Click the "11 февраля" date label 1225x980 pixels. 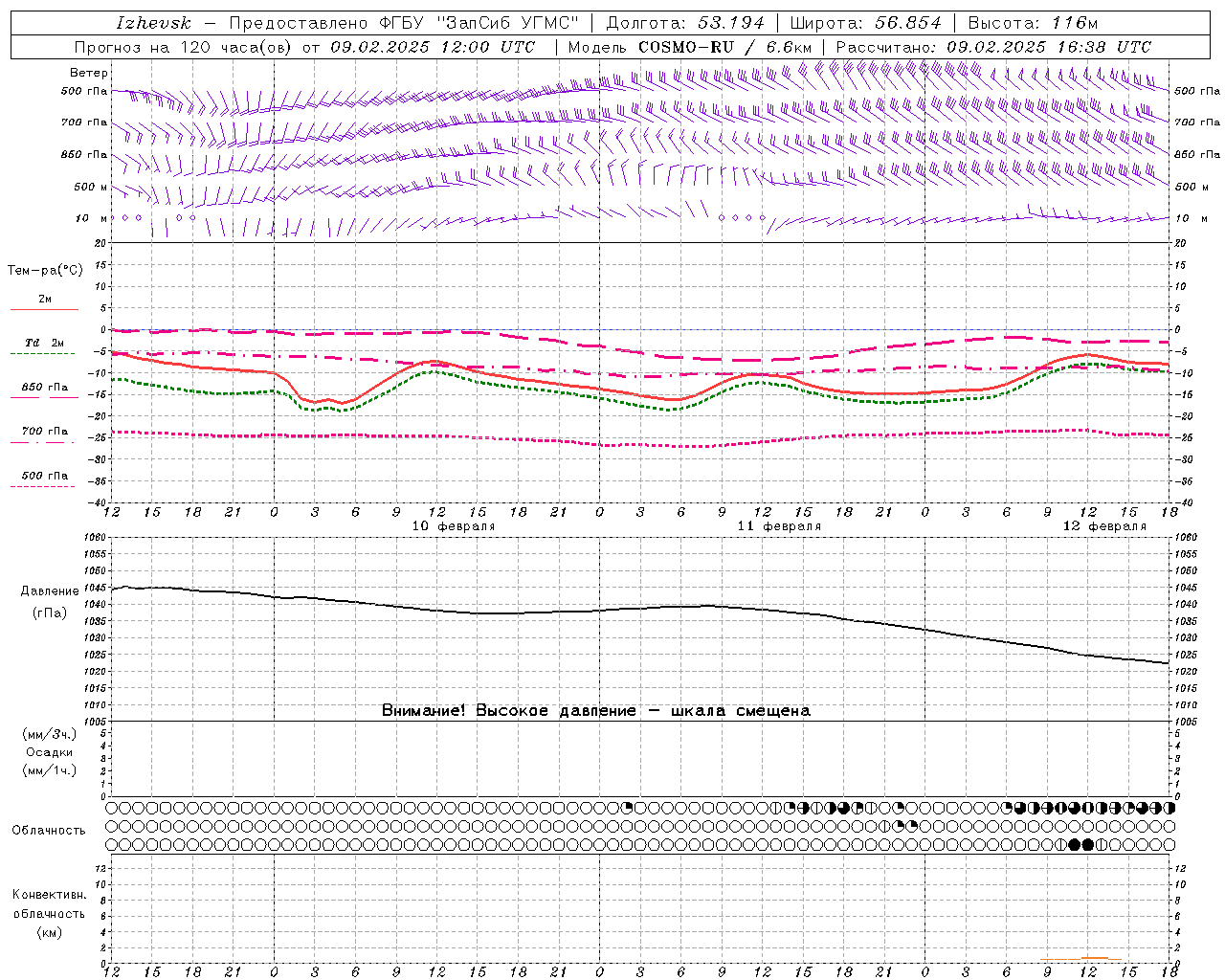779,526
